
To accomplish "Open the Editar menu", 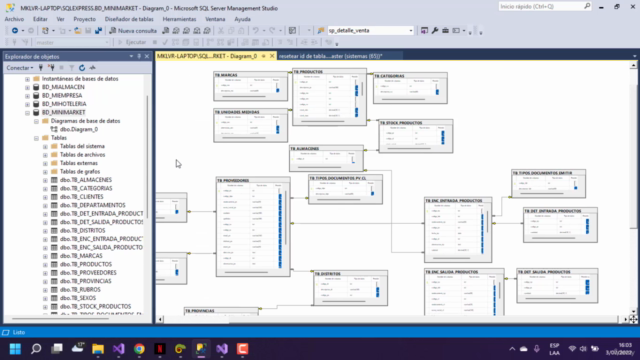I will pos(40,19).
